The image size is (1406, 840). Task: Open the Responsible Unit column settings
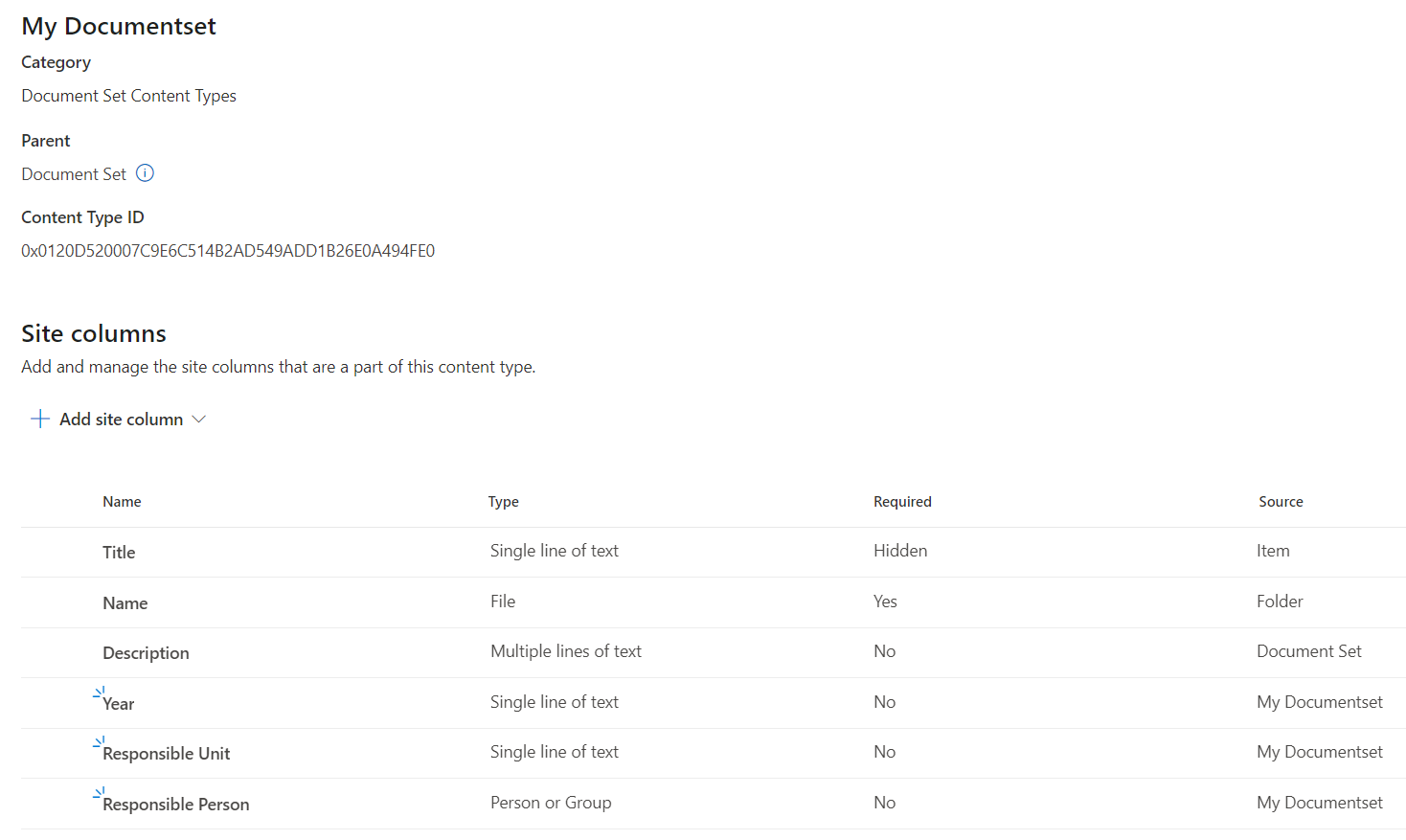[x=167, y=754]
